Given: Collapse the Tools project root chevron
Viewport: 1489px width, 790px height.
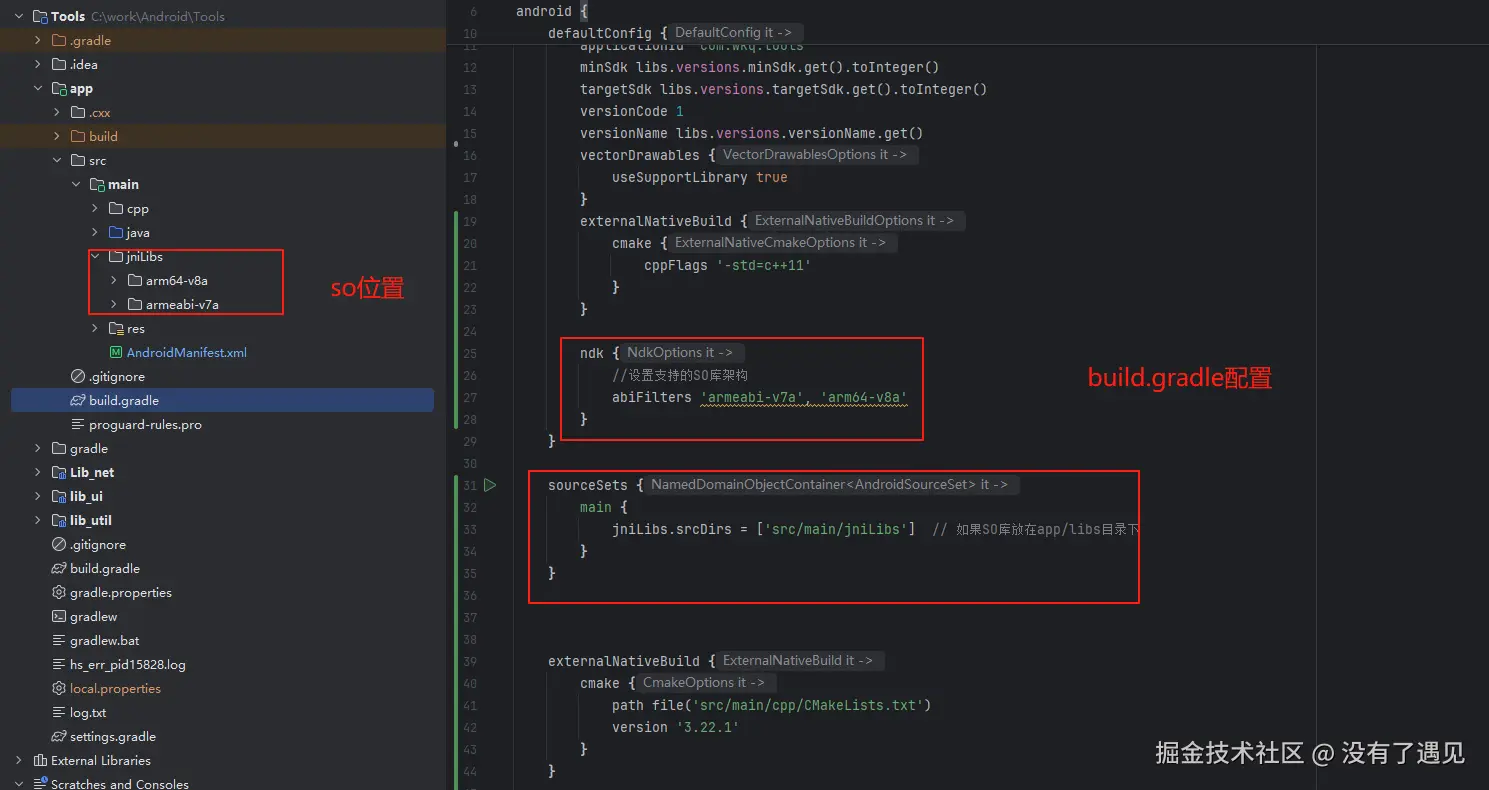Looking at the screenshot, I should (19, 16).
